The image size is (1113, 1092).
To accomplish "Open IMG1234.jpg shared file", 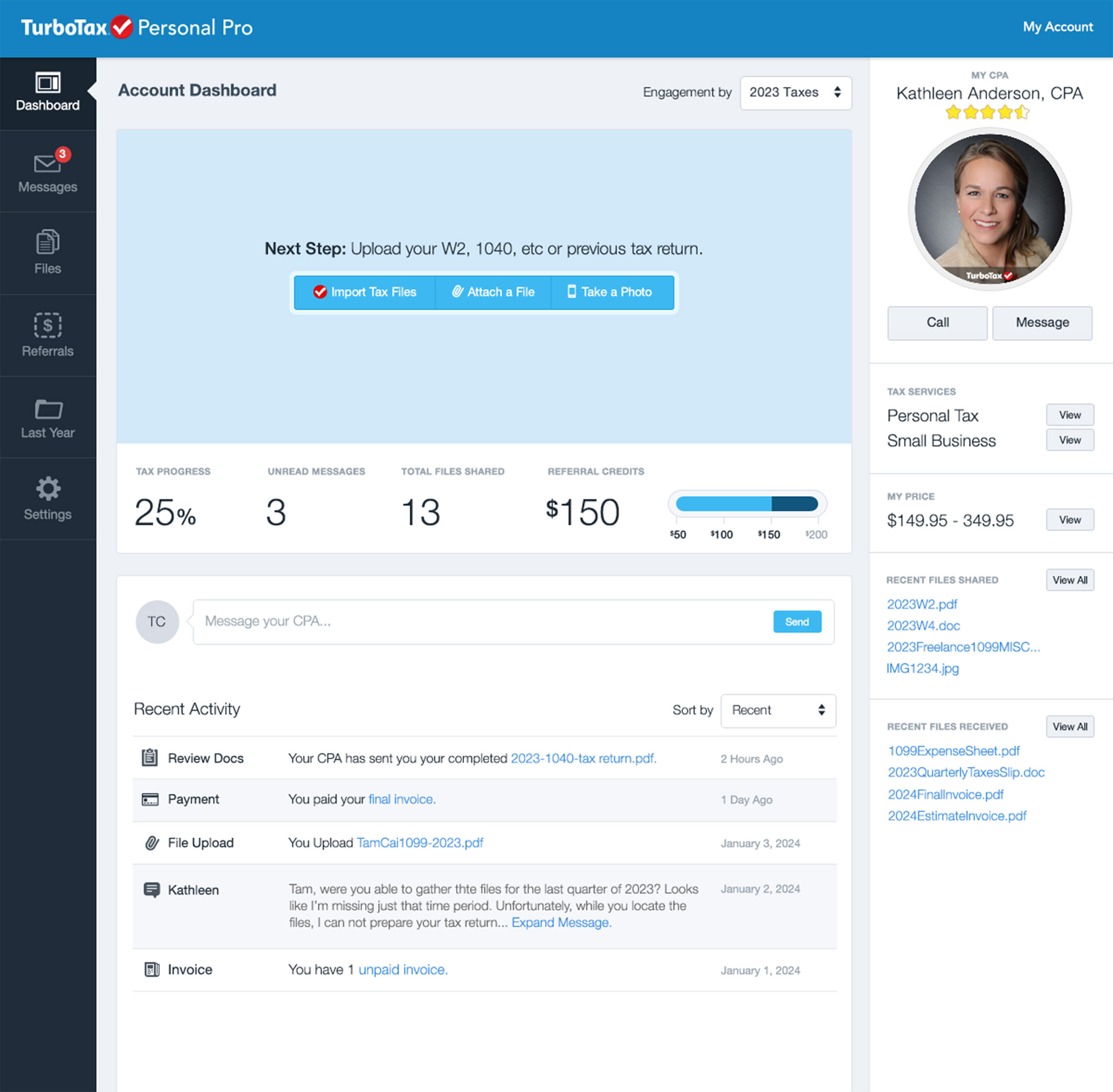I will pos(923,668).
